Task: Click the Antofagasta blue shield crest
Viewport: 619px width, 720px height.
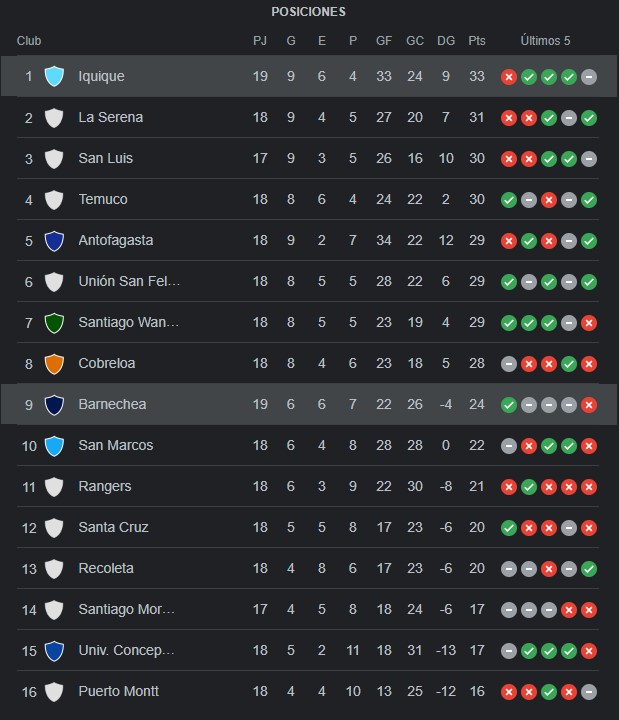Action: point(54,241)
